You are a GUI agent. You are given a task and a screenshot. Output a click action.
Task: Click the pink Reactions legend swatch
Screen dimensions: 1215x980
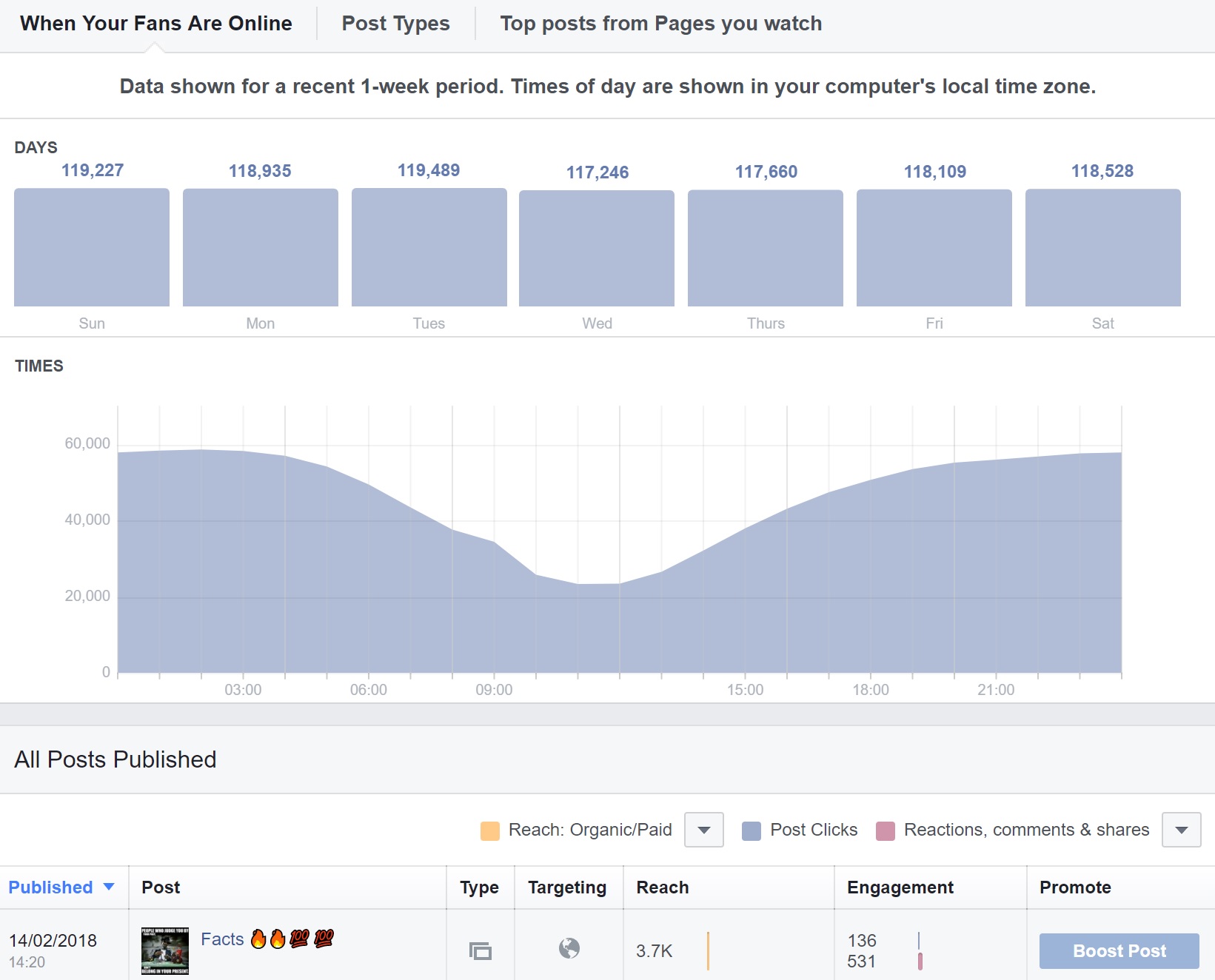pyautogui.click(x=886, y=830)
